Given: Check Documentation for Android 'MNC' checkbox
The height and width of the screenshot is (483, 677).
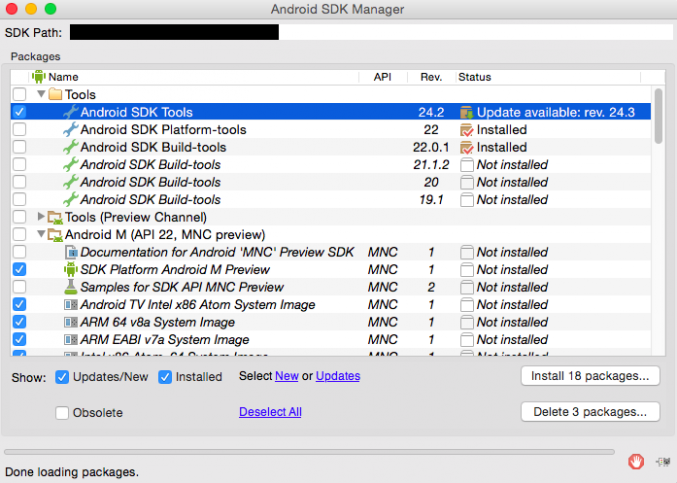Looking at the screenshot, I should coord(19,252).
